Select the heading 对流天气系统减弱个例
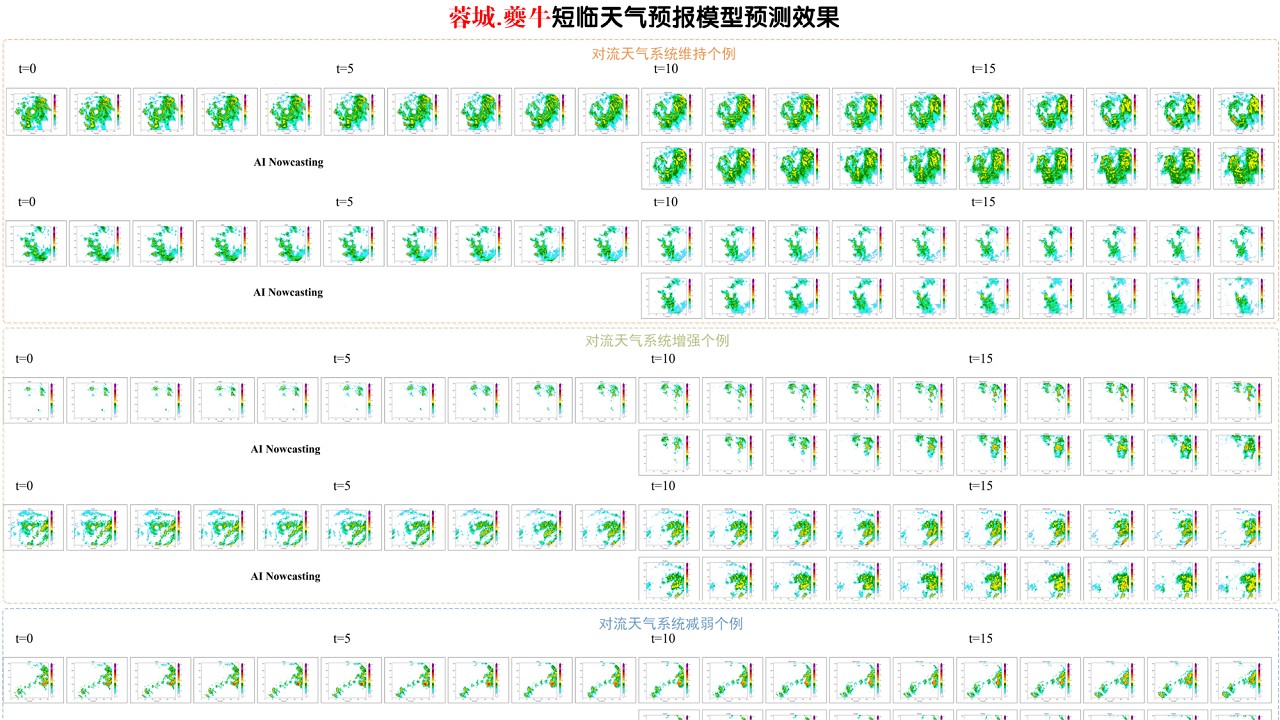Image resolution: width=1280 pixels, height=720 pixels. (671, 624)
